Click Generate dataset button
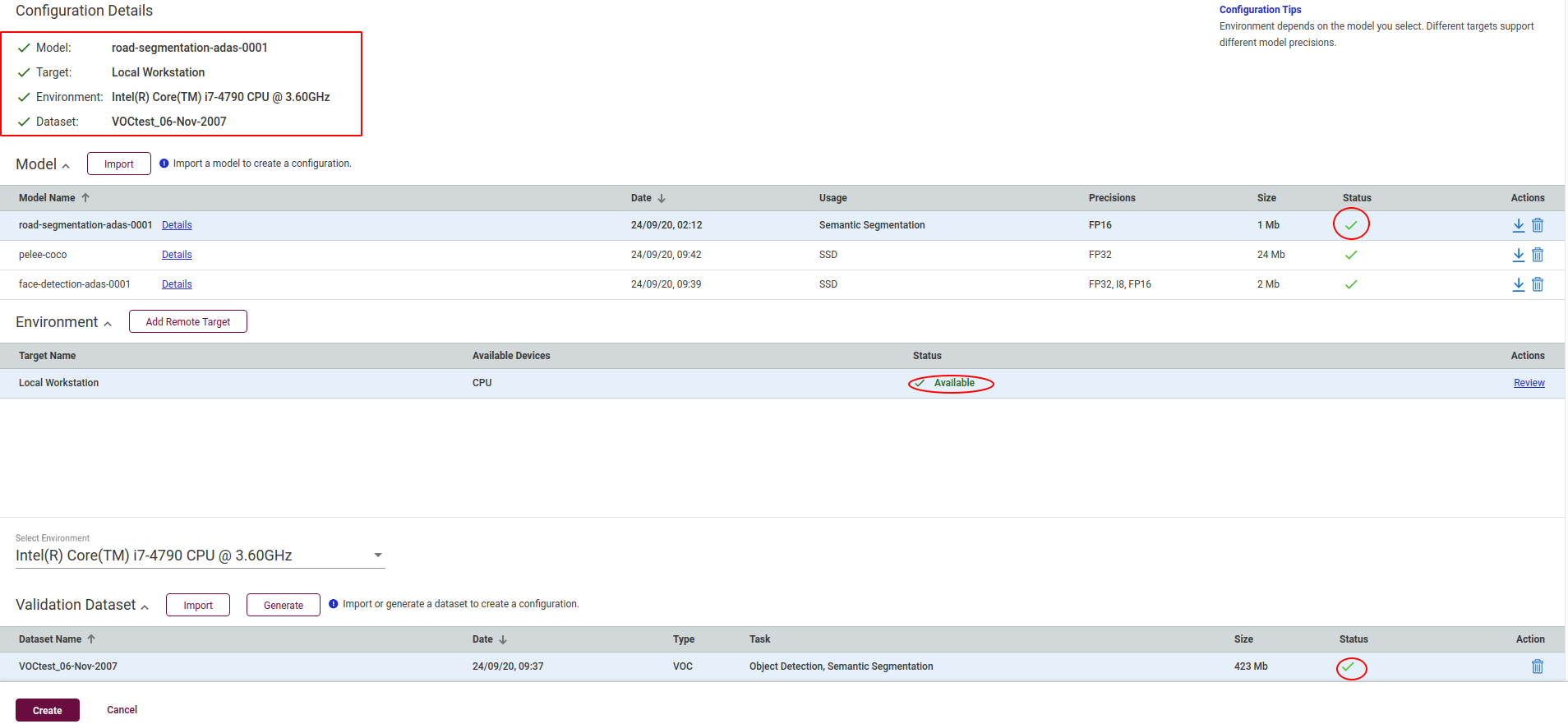 [x=284, y=605]
